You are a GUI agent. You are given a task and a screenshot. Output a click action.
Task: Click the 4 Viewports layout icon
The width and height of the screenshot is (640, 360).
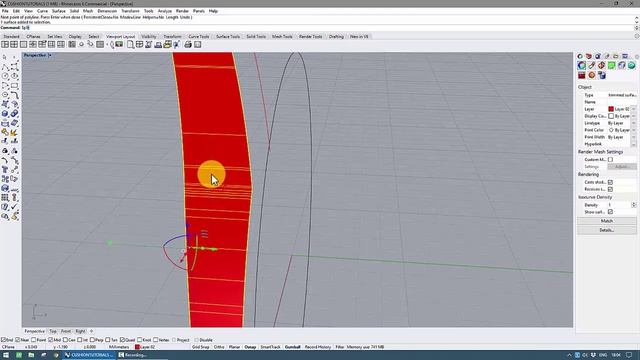(x=14, y=44)
